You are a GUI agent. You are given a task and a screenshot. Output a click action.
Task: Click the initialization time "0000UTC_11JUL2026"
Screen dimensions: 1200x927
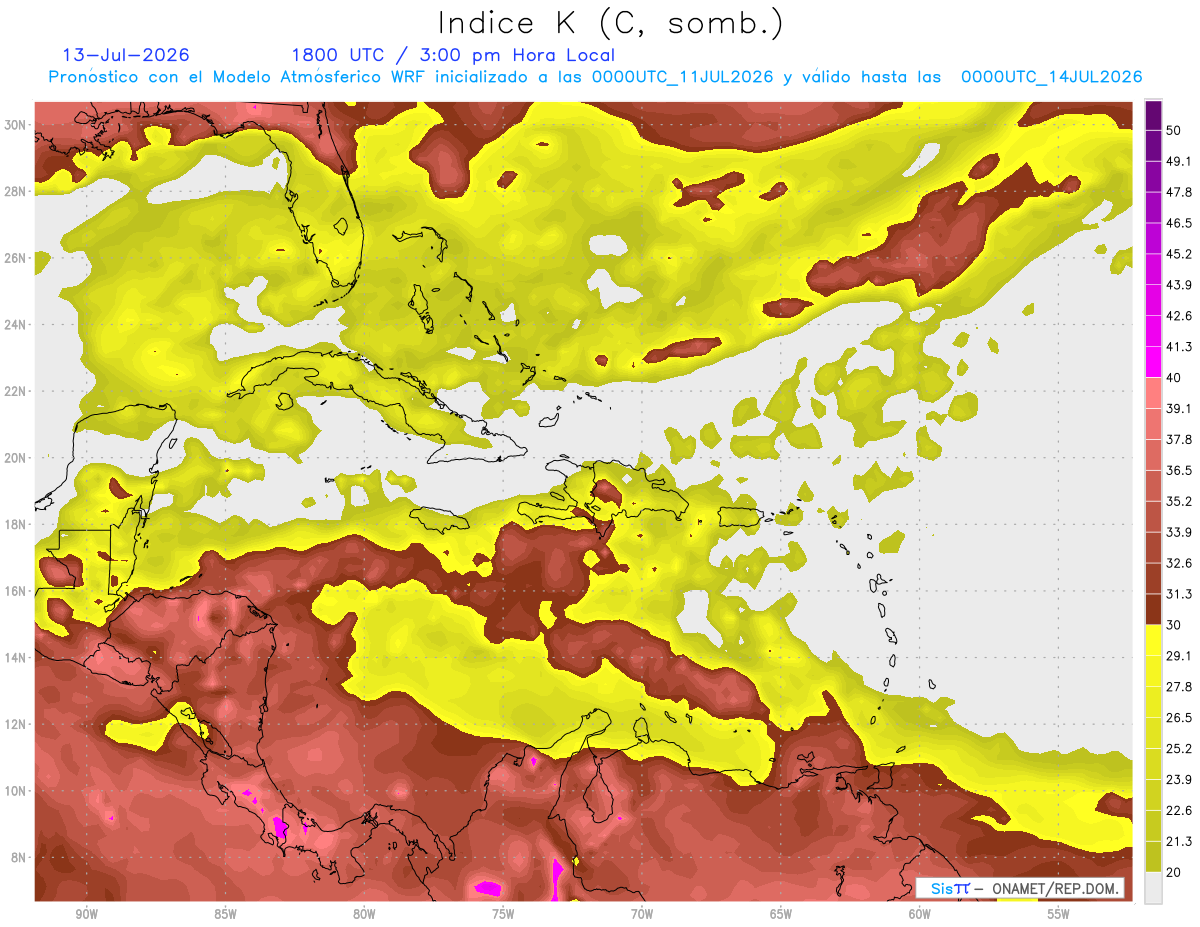point(683,77)
